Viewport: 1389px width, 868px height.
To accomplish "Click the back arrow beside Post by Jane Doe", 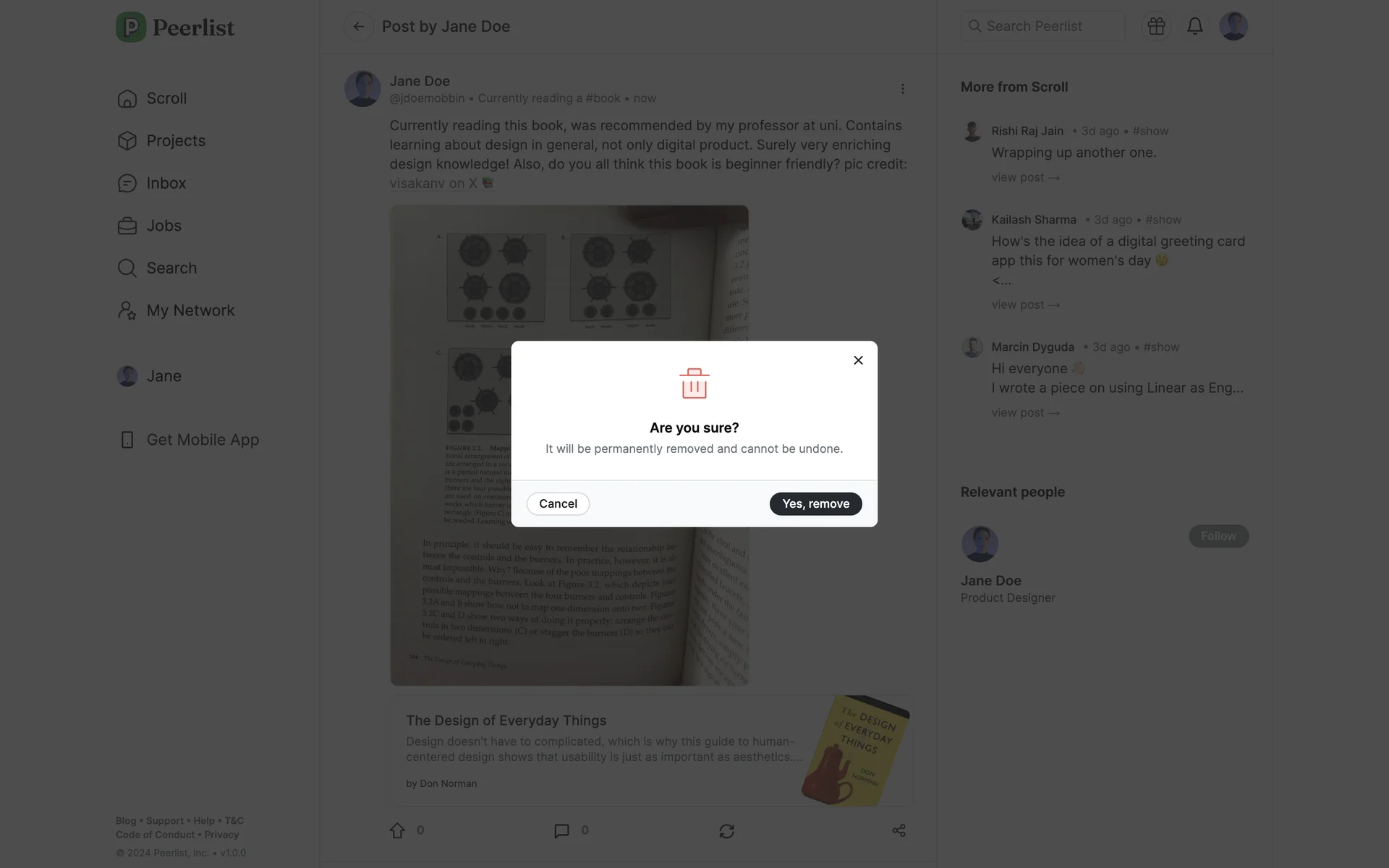I will pos(358,27).
